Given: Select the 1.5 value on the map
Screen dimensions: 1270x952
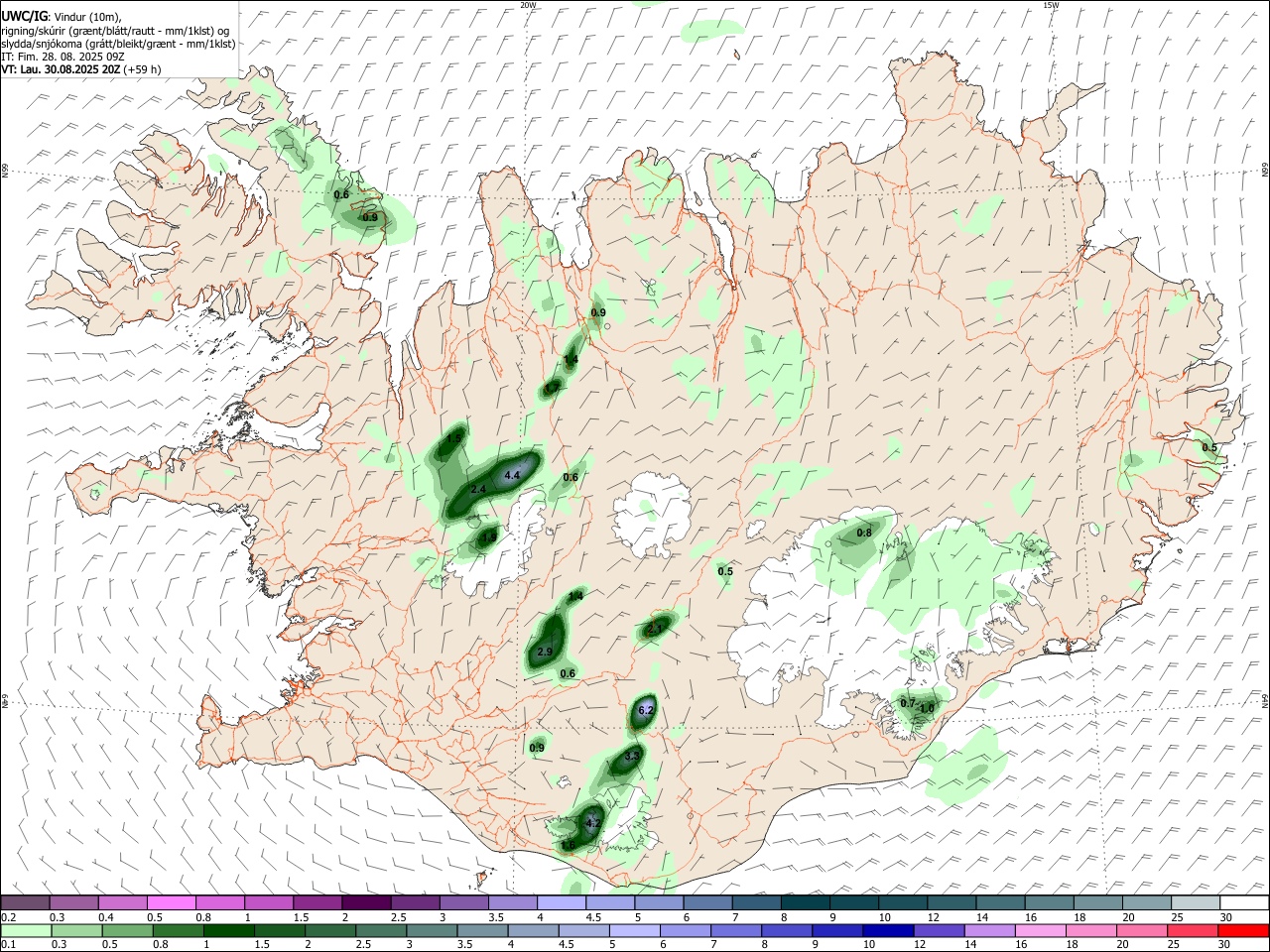Looking at the screenshot, I should 454,437.
